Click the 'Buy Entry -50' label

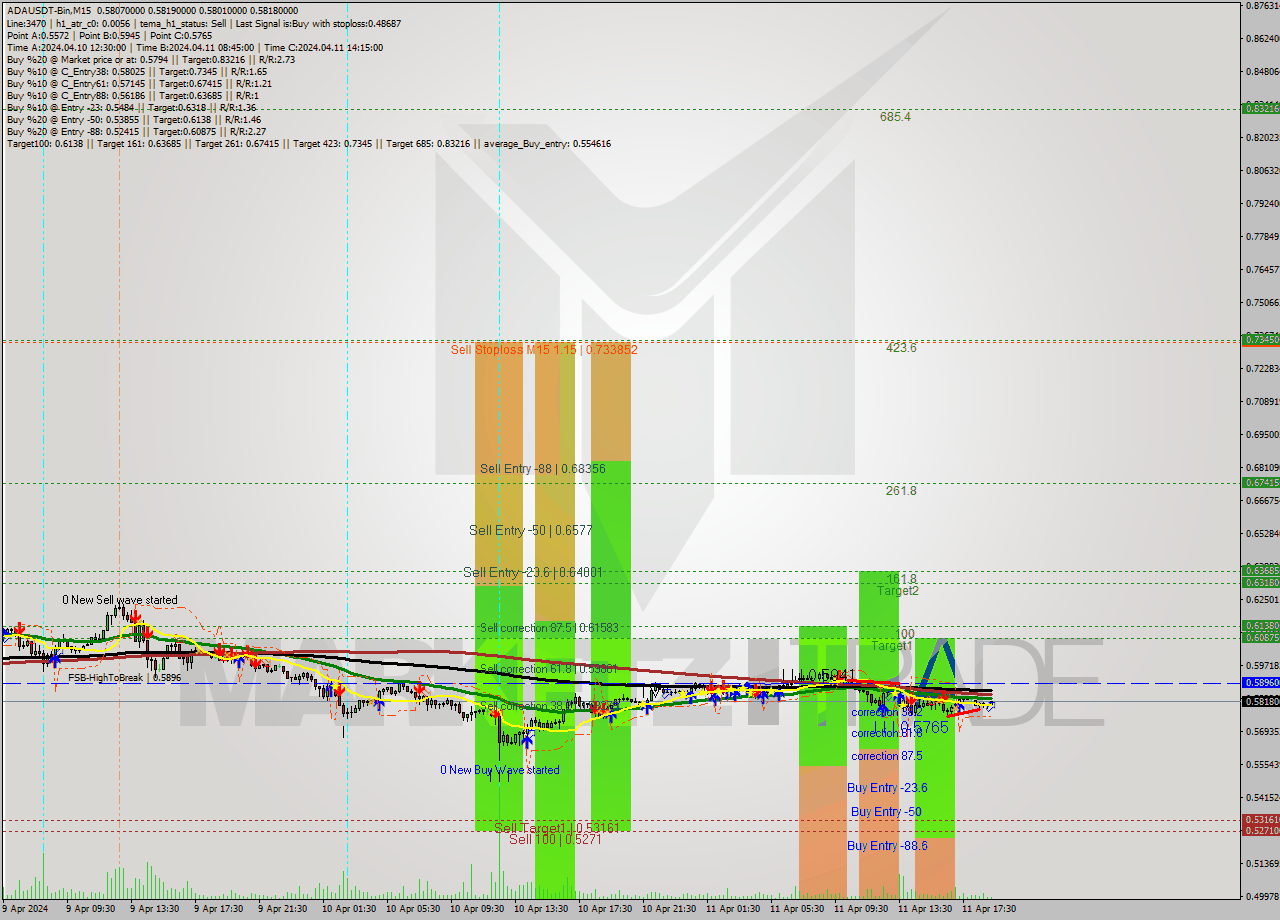tap(886, 812)
